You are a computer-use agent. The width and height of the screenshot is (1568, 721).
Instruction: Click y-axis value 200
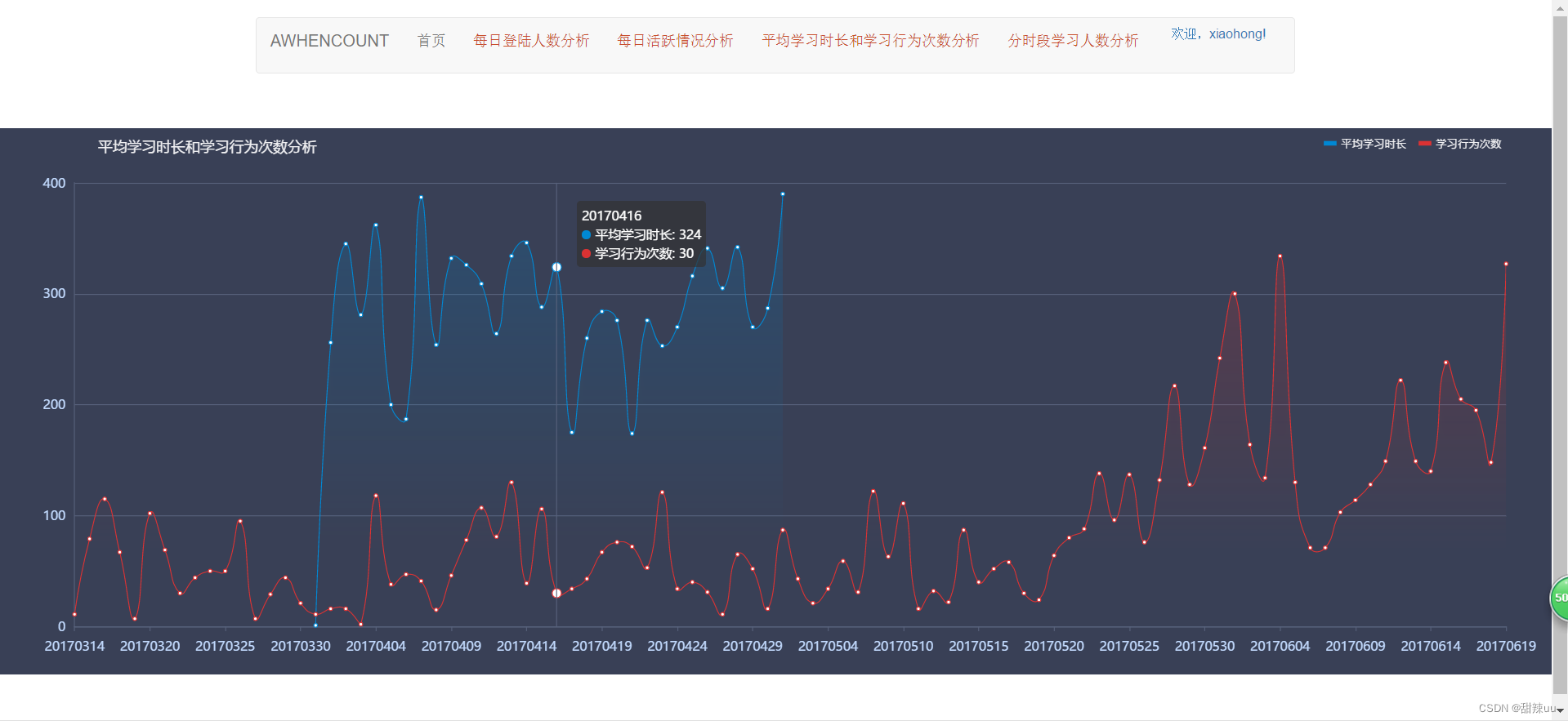(54, 404)
